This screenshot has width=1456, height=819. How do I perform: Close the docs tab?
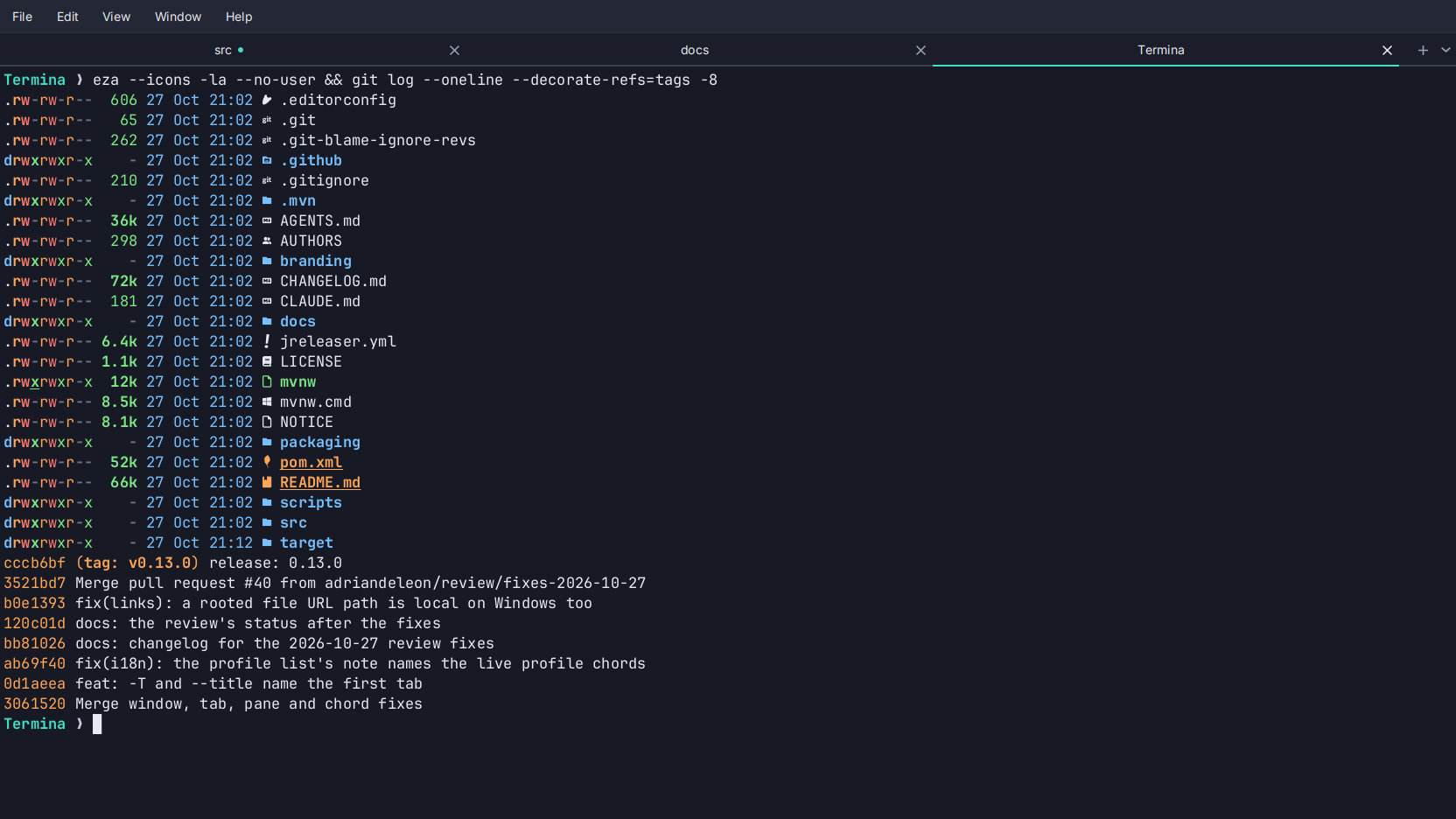pyautogui.click(x=920, y=51)
